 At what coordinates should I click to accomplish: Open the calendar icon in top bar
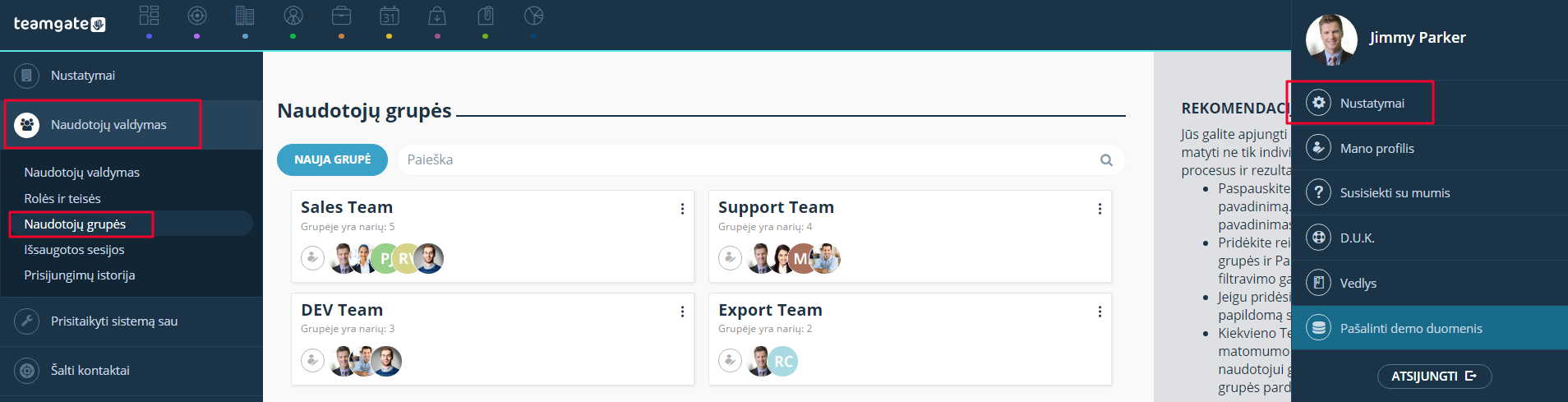click(390, 16)
